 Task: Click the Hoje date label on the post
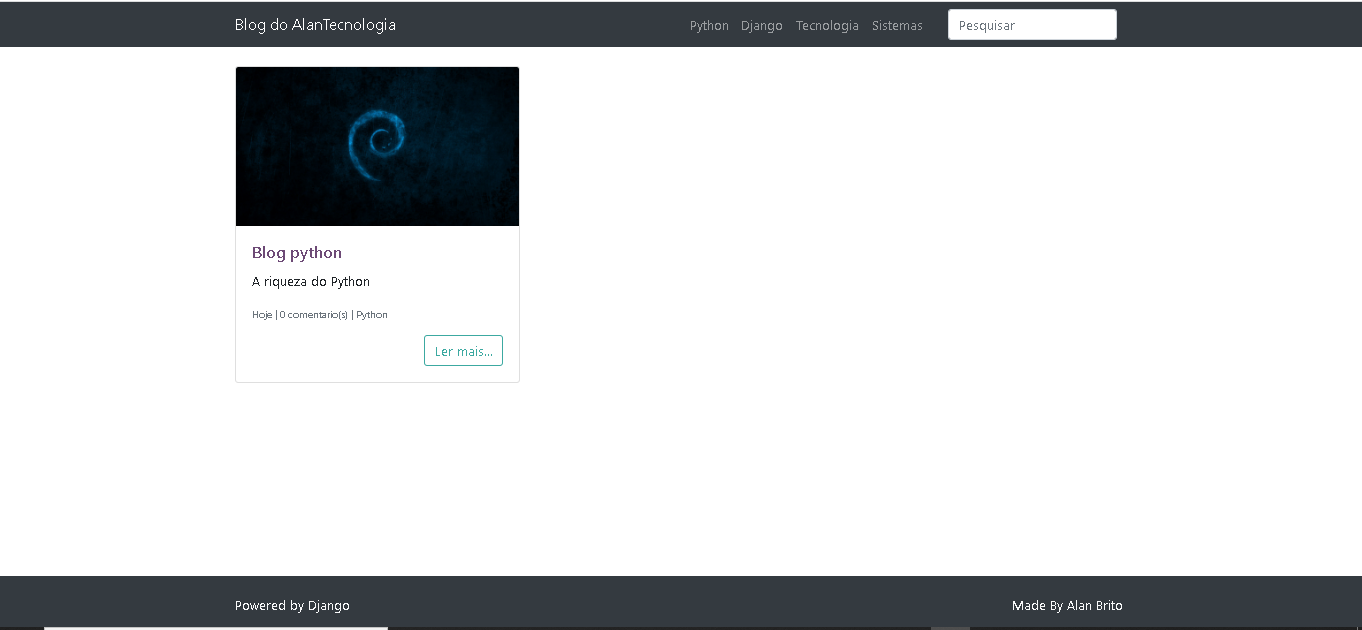click(x=261, y=314)
